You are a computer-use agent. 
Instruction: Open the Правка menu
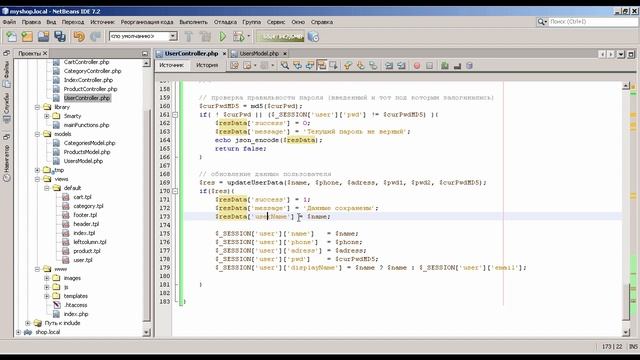click(31, 22)
